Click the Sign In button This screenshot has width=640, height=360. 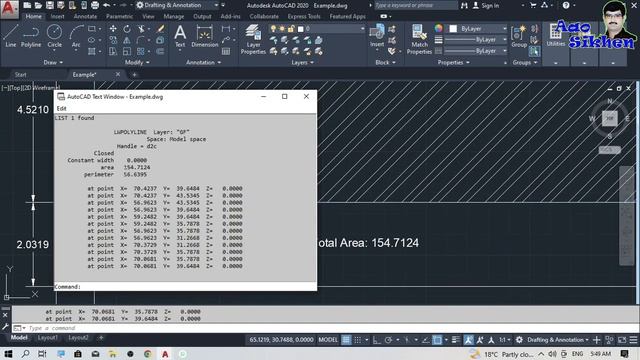tap(486, 5)
